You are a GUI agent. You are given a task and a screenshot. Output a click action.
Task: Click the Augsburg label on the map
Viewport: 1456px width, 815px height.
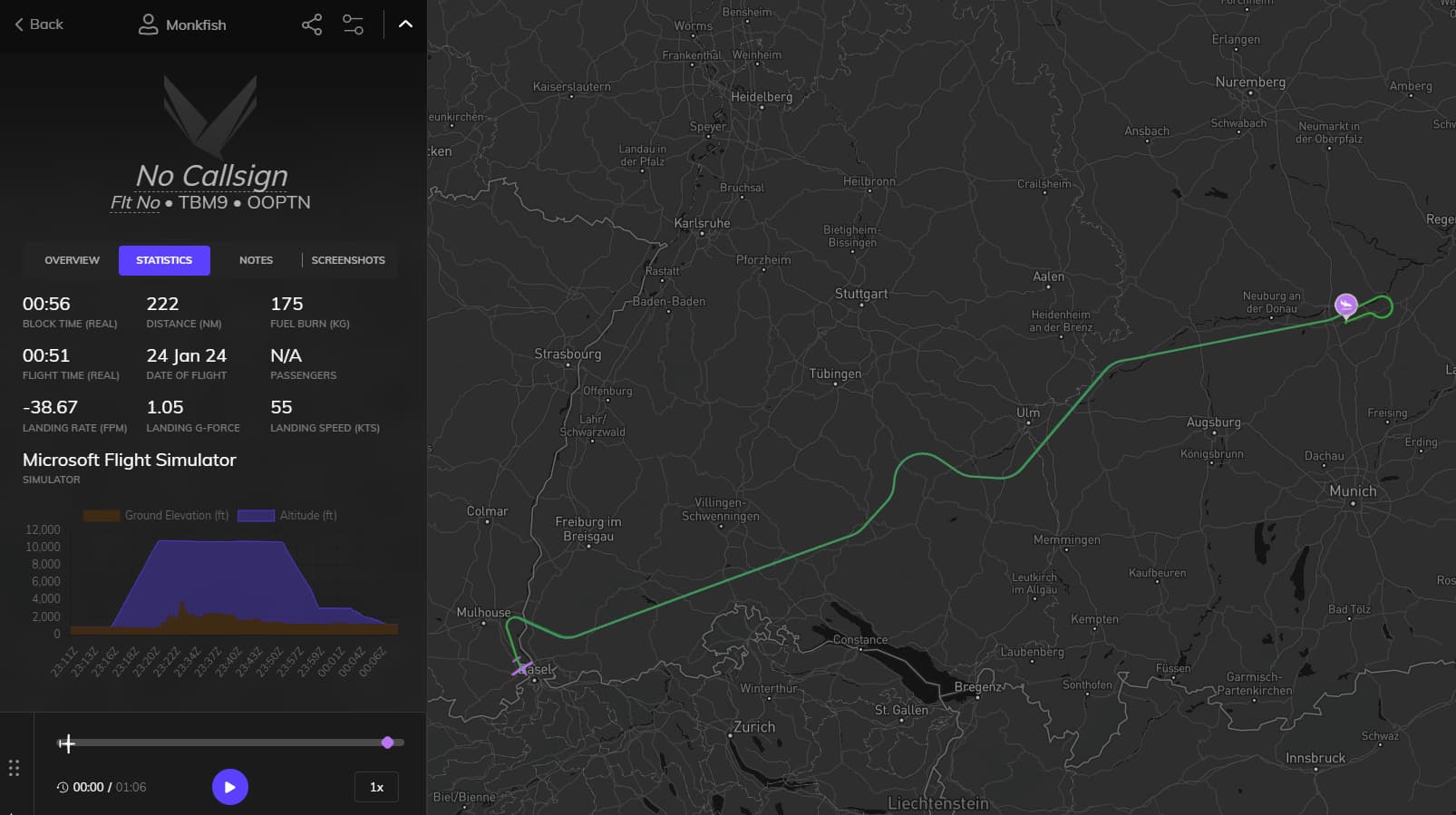(x=1214, y=422)
